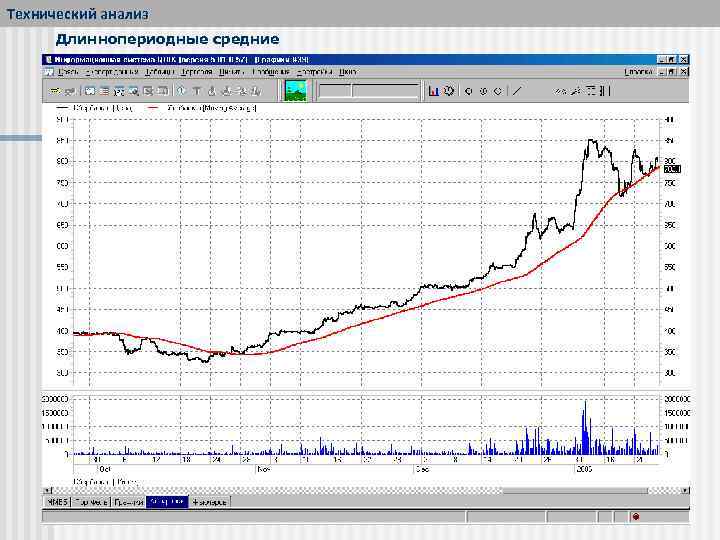The image size is (720, 540).
Task: Click the red-and-blue bar chart toolbar icon
Action: [x=433, y=91]
